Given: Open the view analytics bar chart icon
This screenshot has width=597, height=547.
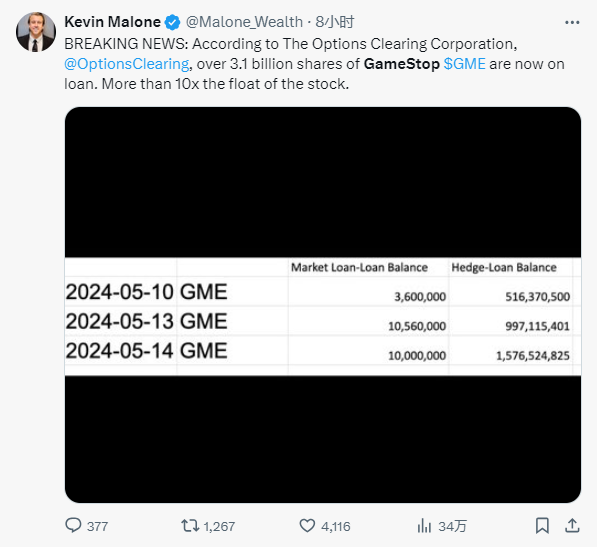Looking at the screenshot, I should [424, 526].
